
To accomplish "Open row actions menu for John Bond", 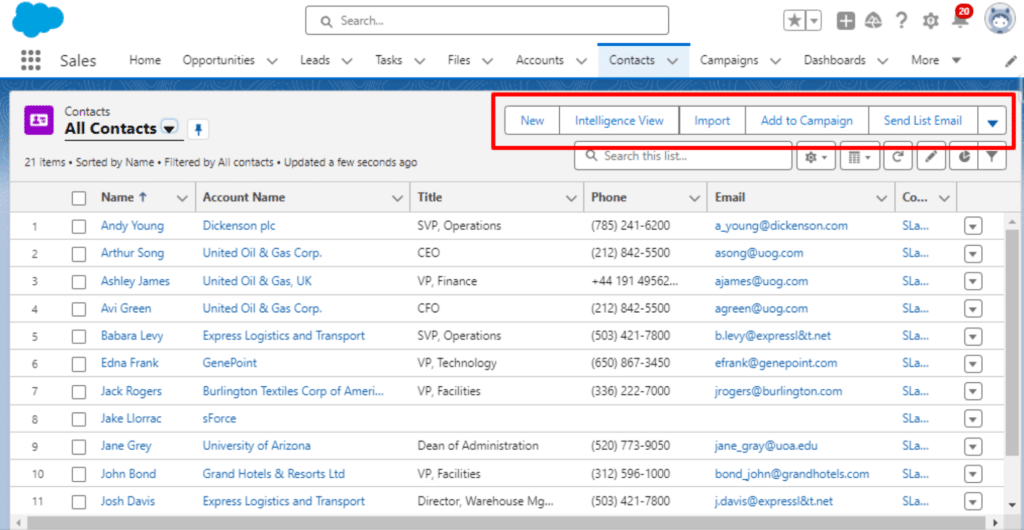I will tap(973, 475).
